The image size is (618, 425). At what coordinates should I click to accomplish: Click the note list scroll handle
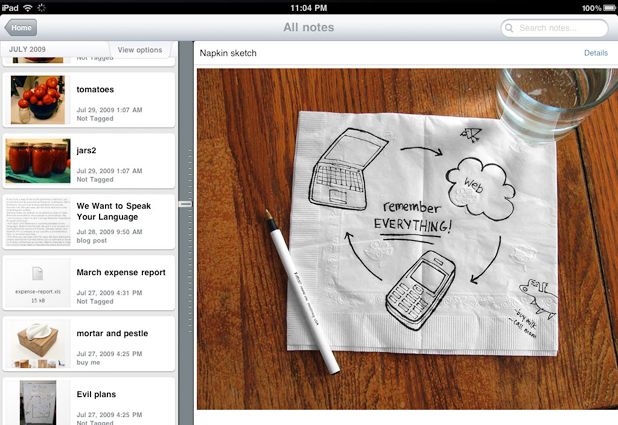[185, 204]
